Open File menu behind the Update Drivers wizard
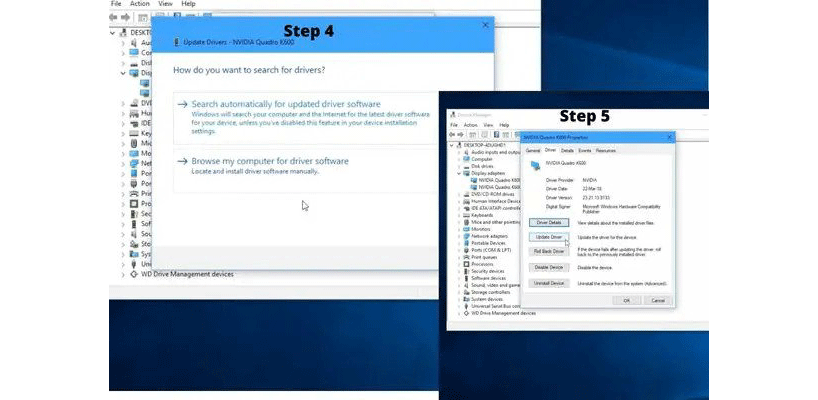Viewport: 818px width, 400px height. click(116, 4)
